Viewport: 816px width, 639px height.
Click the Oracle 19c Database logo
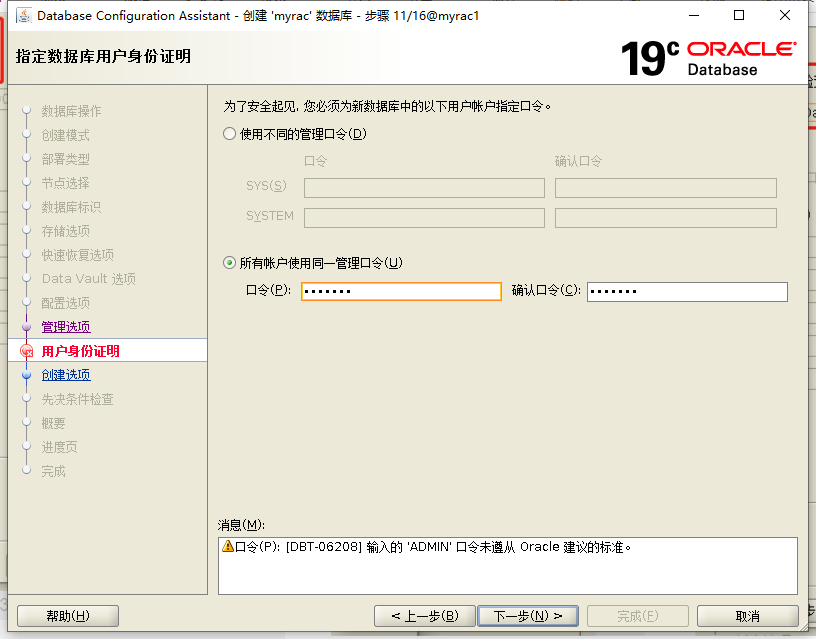(x=708, y=58)
